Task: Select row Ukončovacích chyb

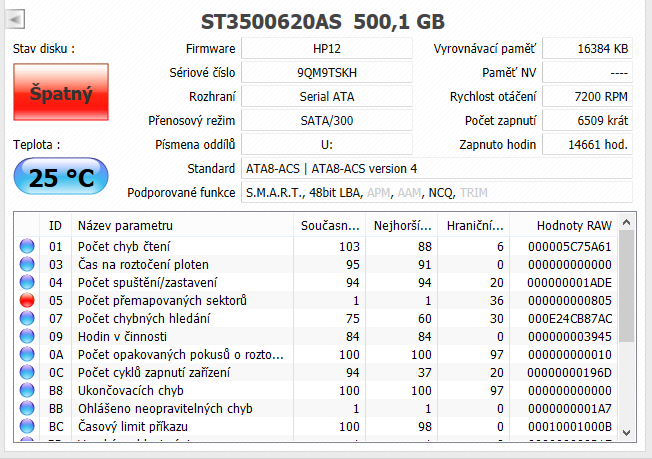Action: (316, 390)
